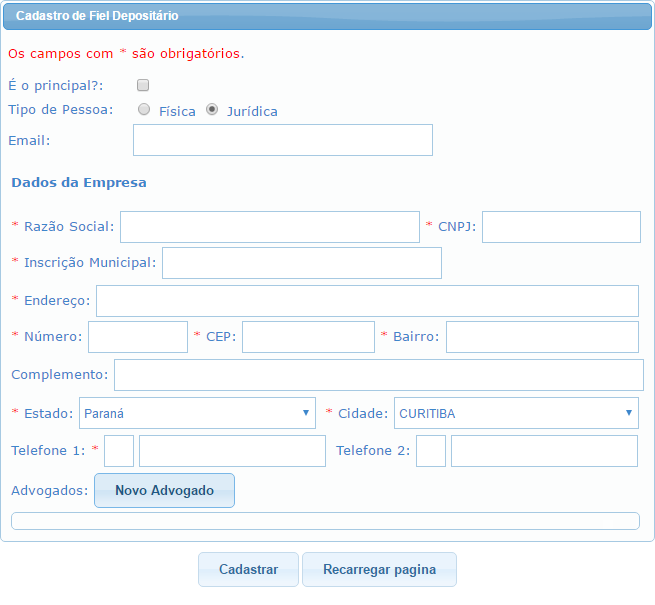Image resolution: width=655 pixels, height=605 pixels.
Task: Focus the Telefone 2 number field
Action: point(544,451)
